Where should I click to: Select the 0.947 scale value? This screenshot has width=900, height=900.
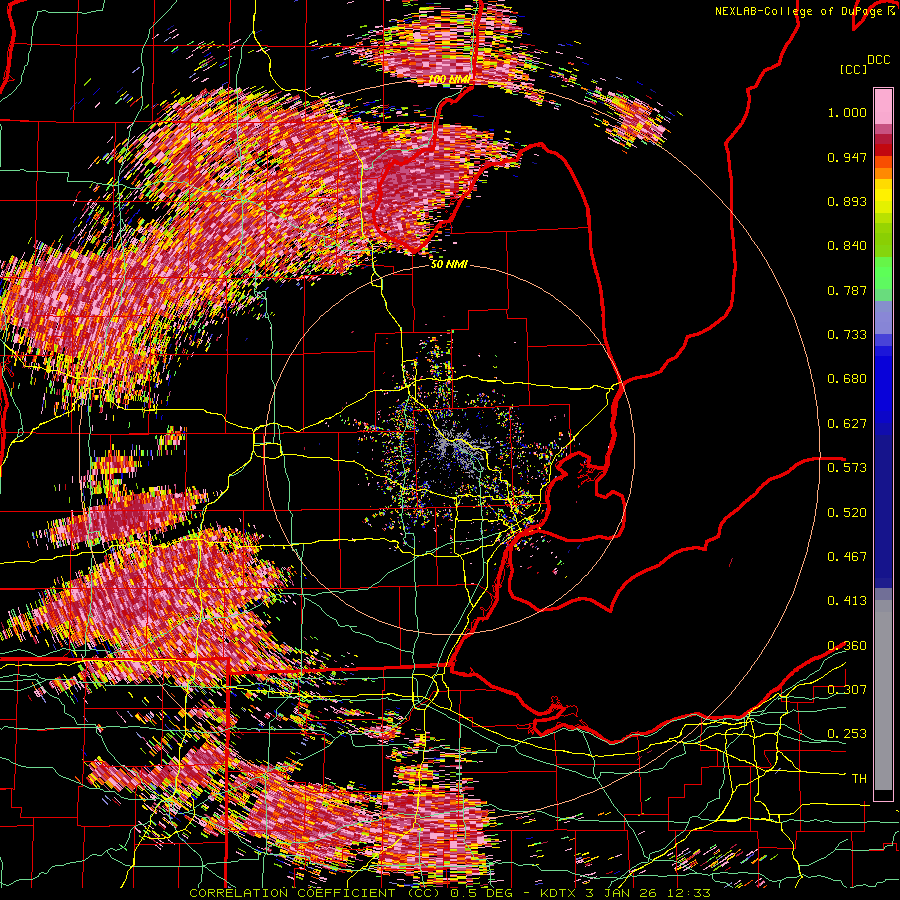847,157
